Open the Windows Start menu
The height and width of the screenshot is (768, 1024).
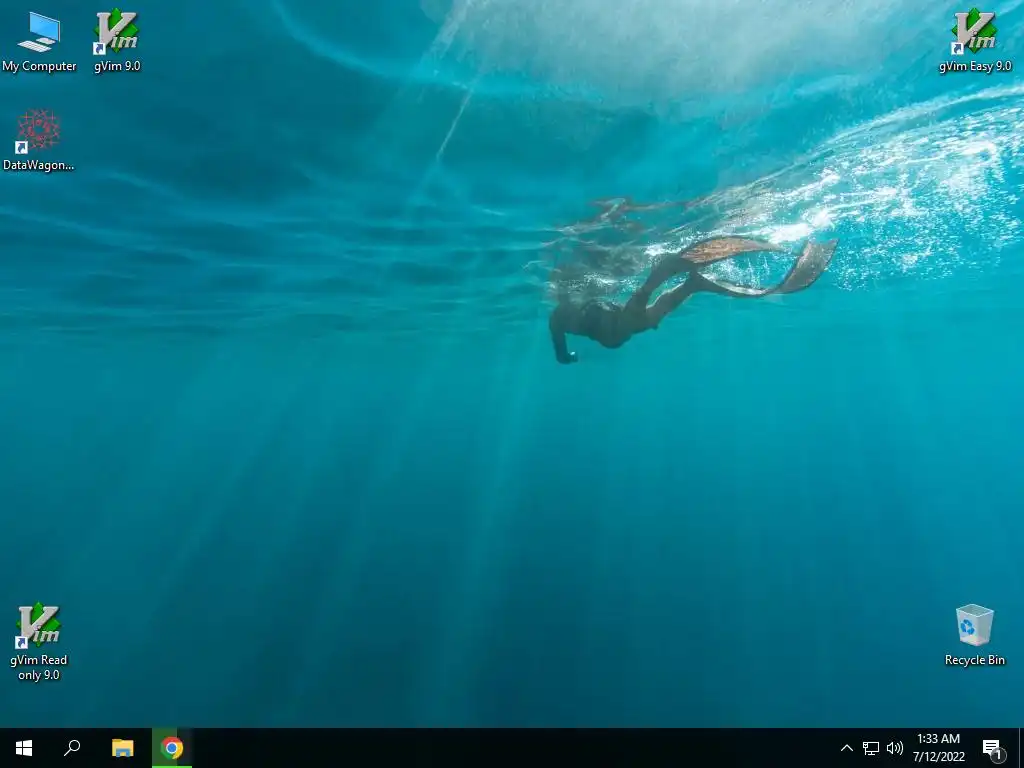click(x=24, y=748)
